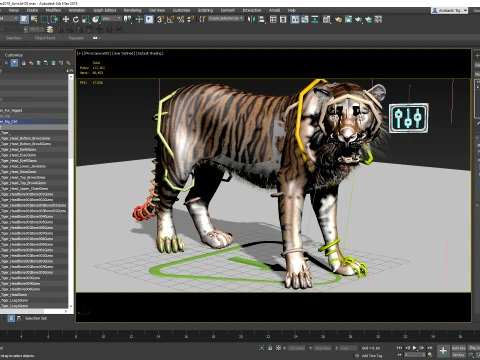Open the Curve Editor
Image resolution: width=480 pixels, height=360 pixels.
(305, 19)
